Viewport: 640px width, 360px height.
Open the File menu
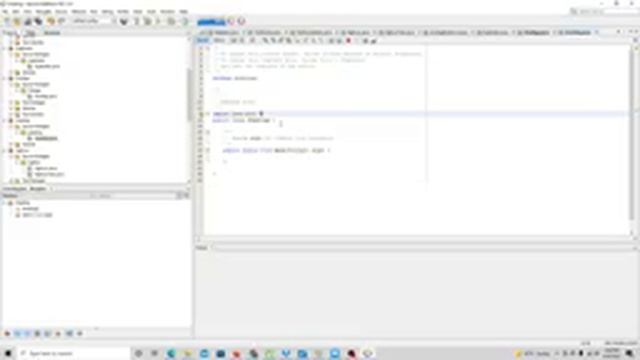point(5,11)
